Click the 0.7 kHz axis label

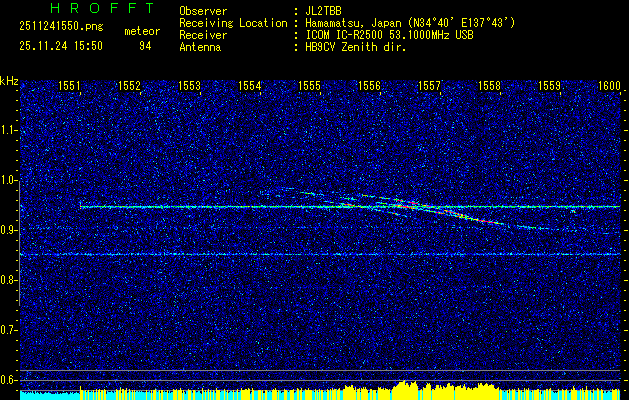tap(9, 330)
